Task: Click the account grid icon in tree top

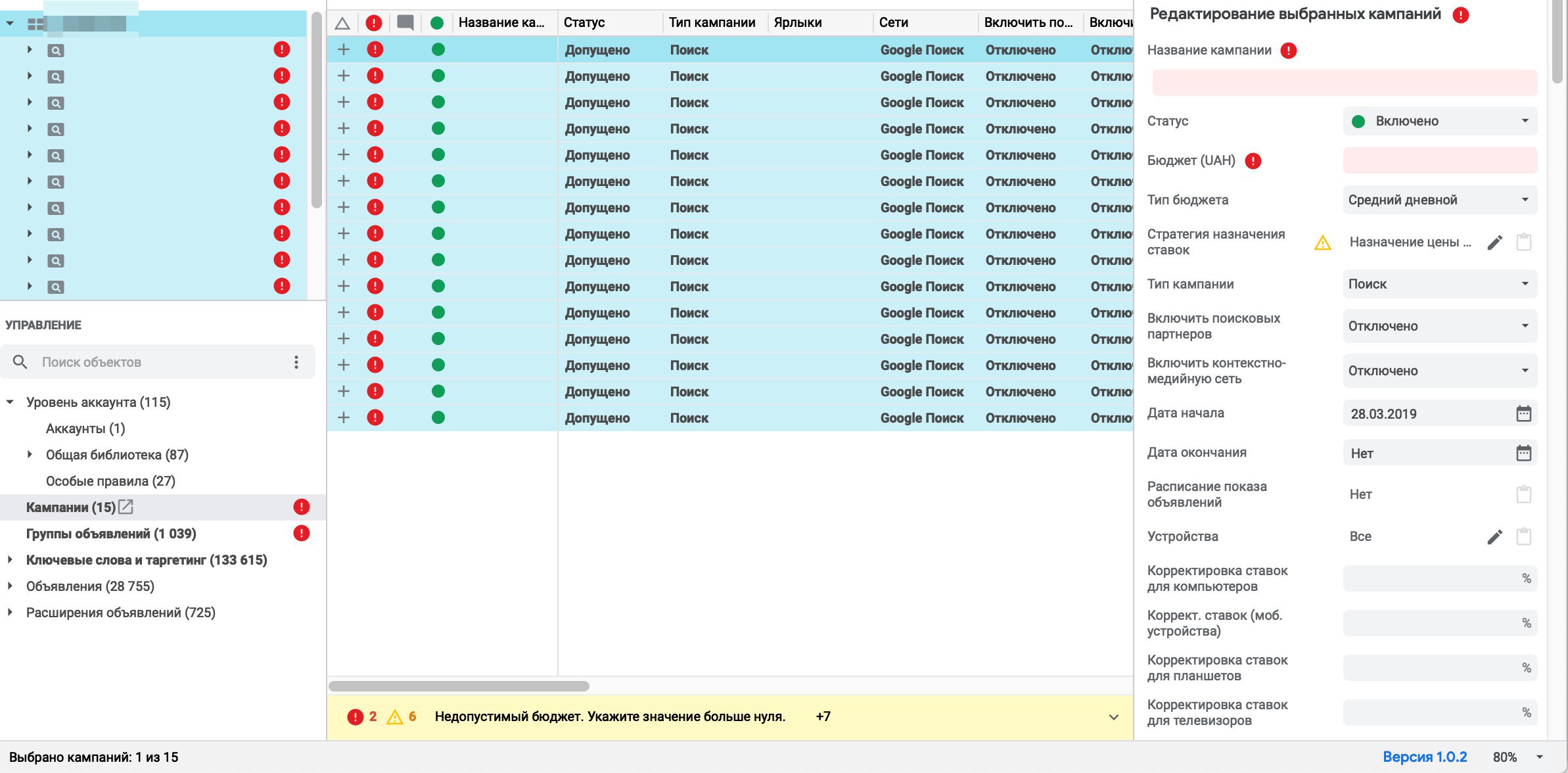Action: tap(35, 25)
